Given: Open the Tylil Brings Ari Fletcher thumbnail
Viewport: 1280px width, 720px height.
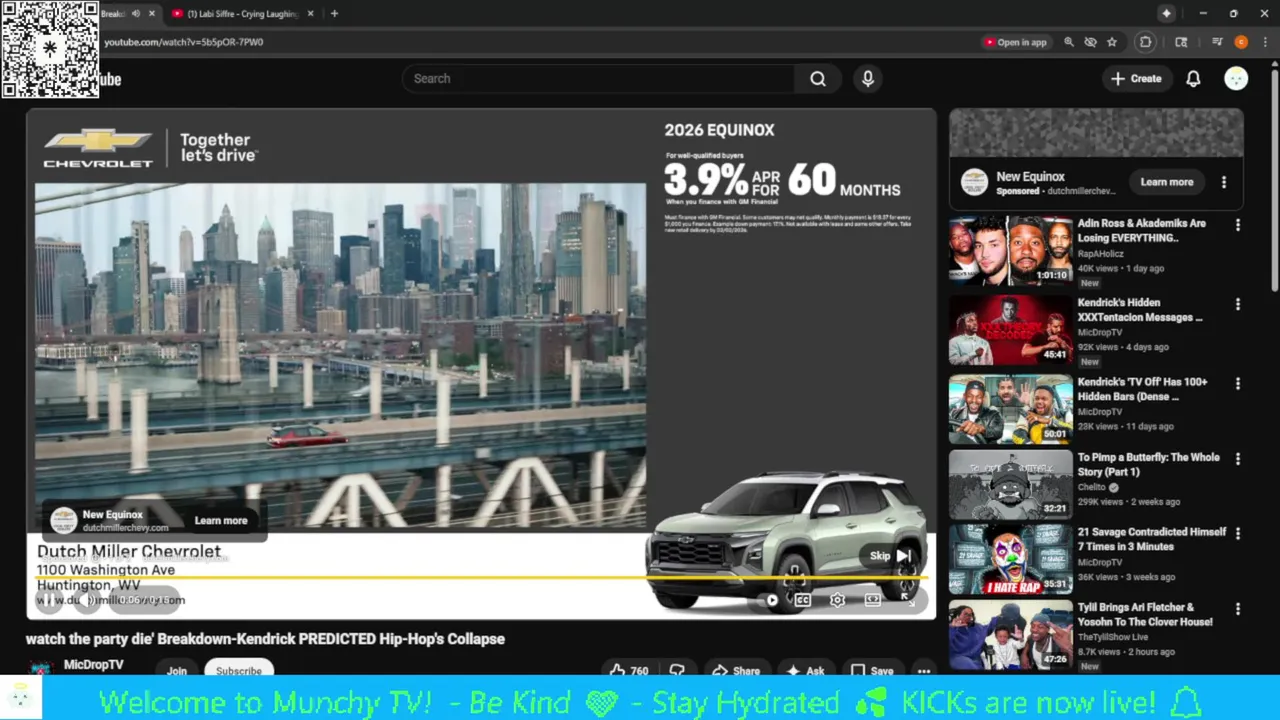Looking at the screenshot, I should pyautogui.click(x=1010, y=634).
